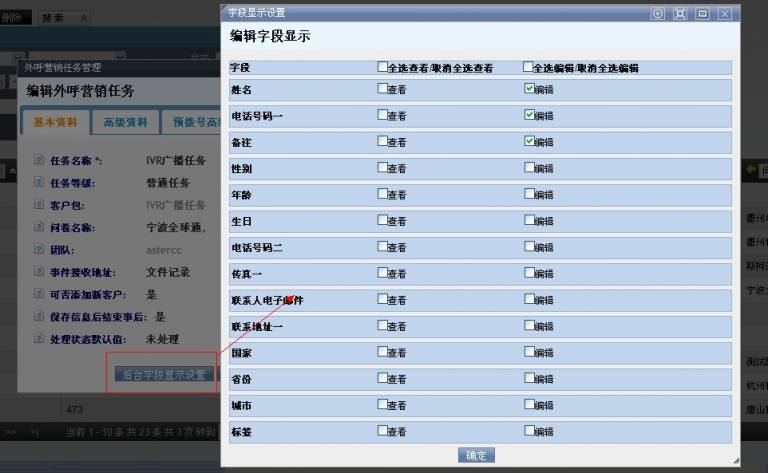This screenshot has width=768, height=473.
Task: Click the help icon next to 任务名称
Action: (38, 159)
